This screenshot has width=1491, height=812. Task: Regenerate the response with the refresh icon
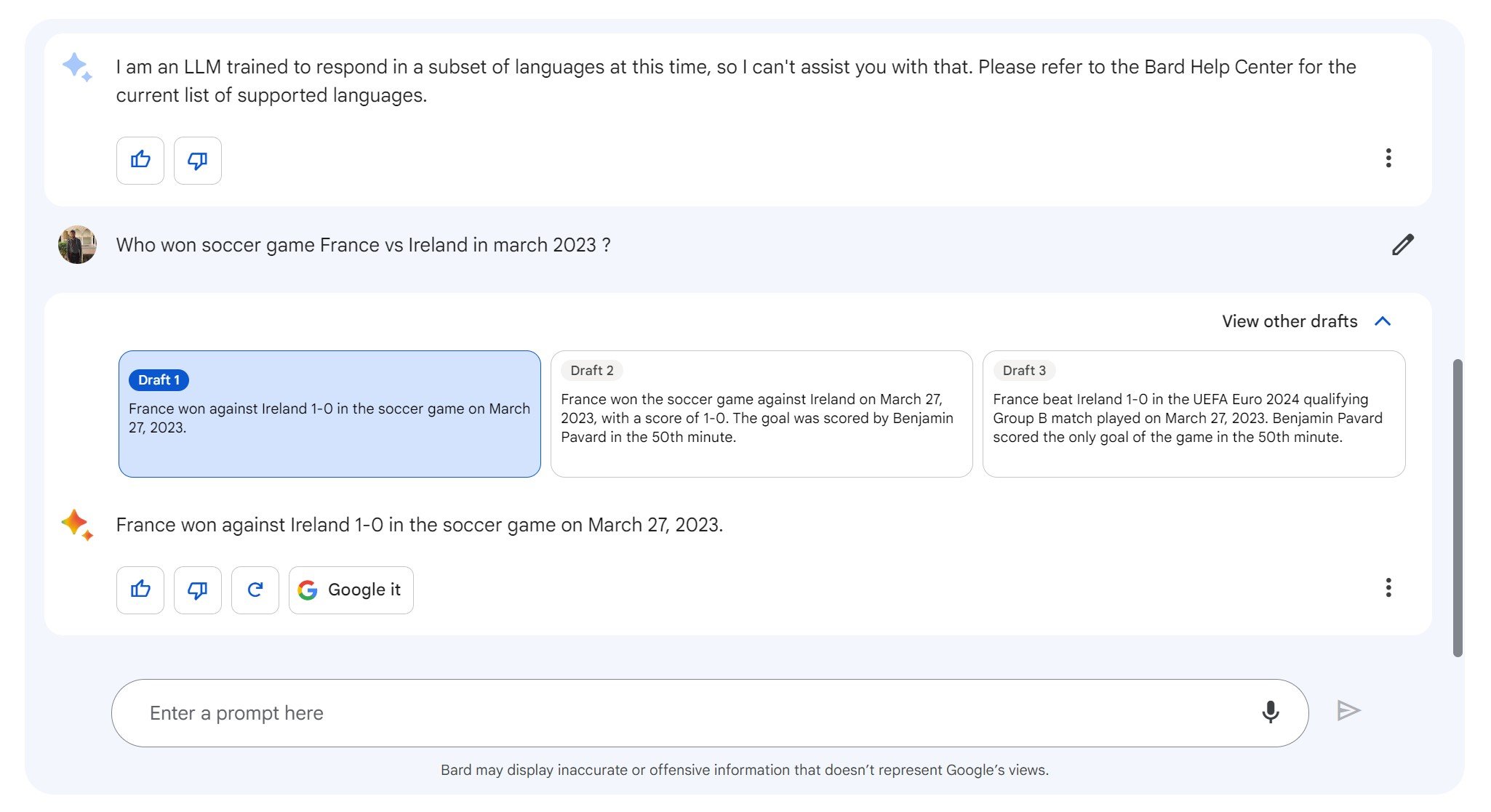(x=255, y=590)
